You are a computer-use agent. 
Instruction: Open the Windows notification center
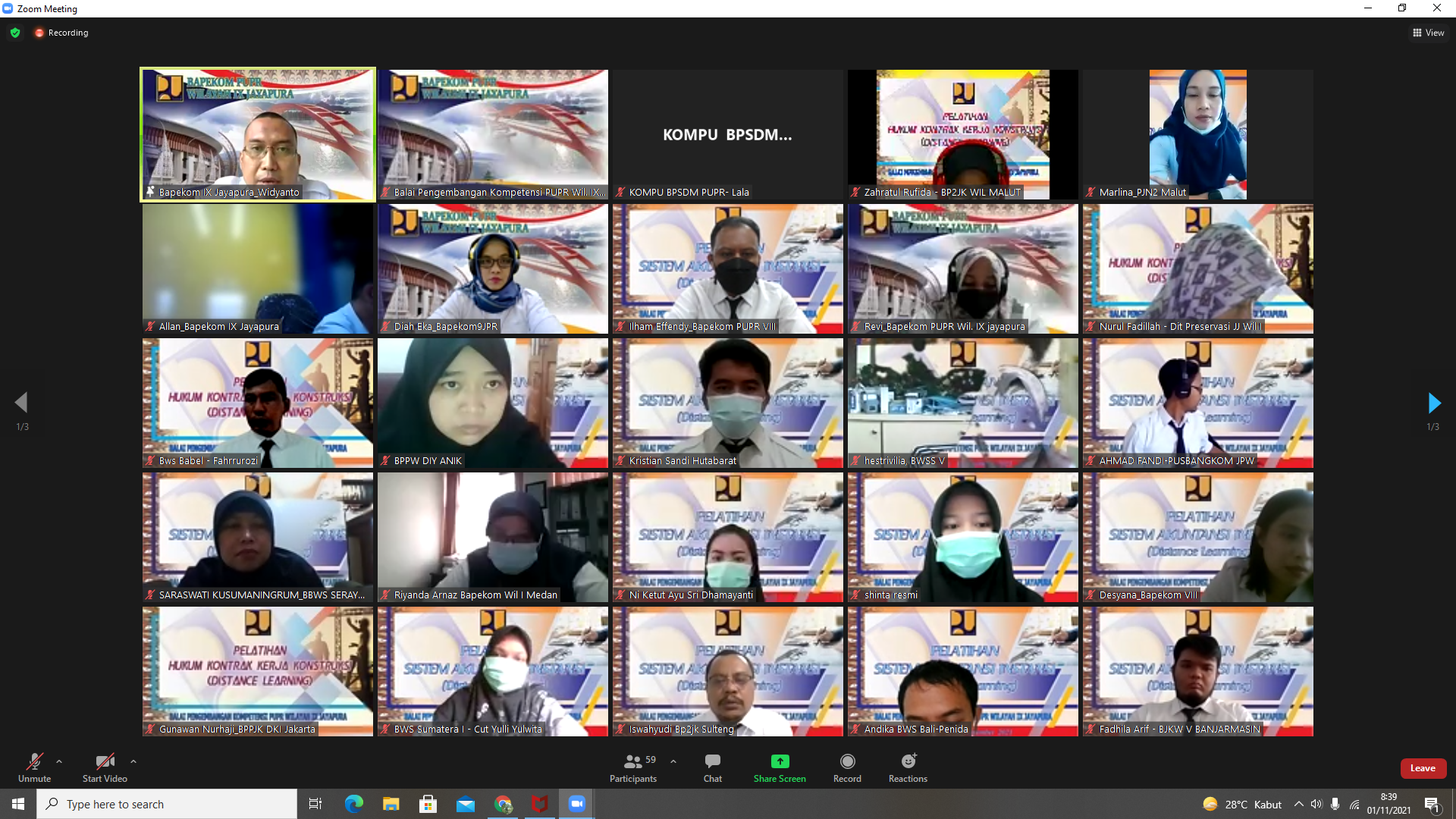(1432, 804)
